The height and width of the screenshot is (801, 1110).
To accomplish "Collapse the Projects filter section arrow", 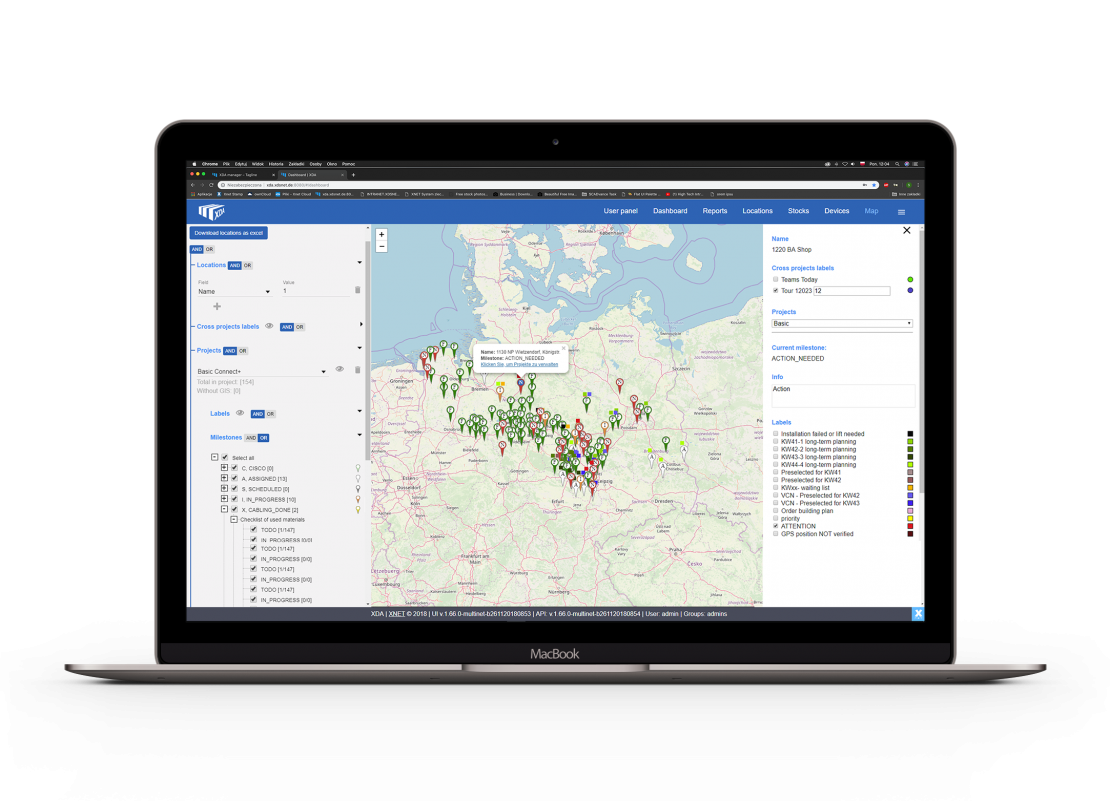I will point(360,348).
